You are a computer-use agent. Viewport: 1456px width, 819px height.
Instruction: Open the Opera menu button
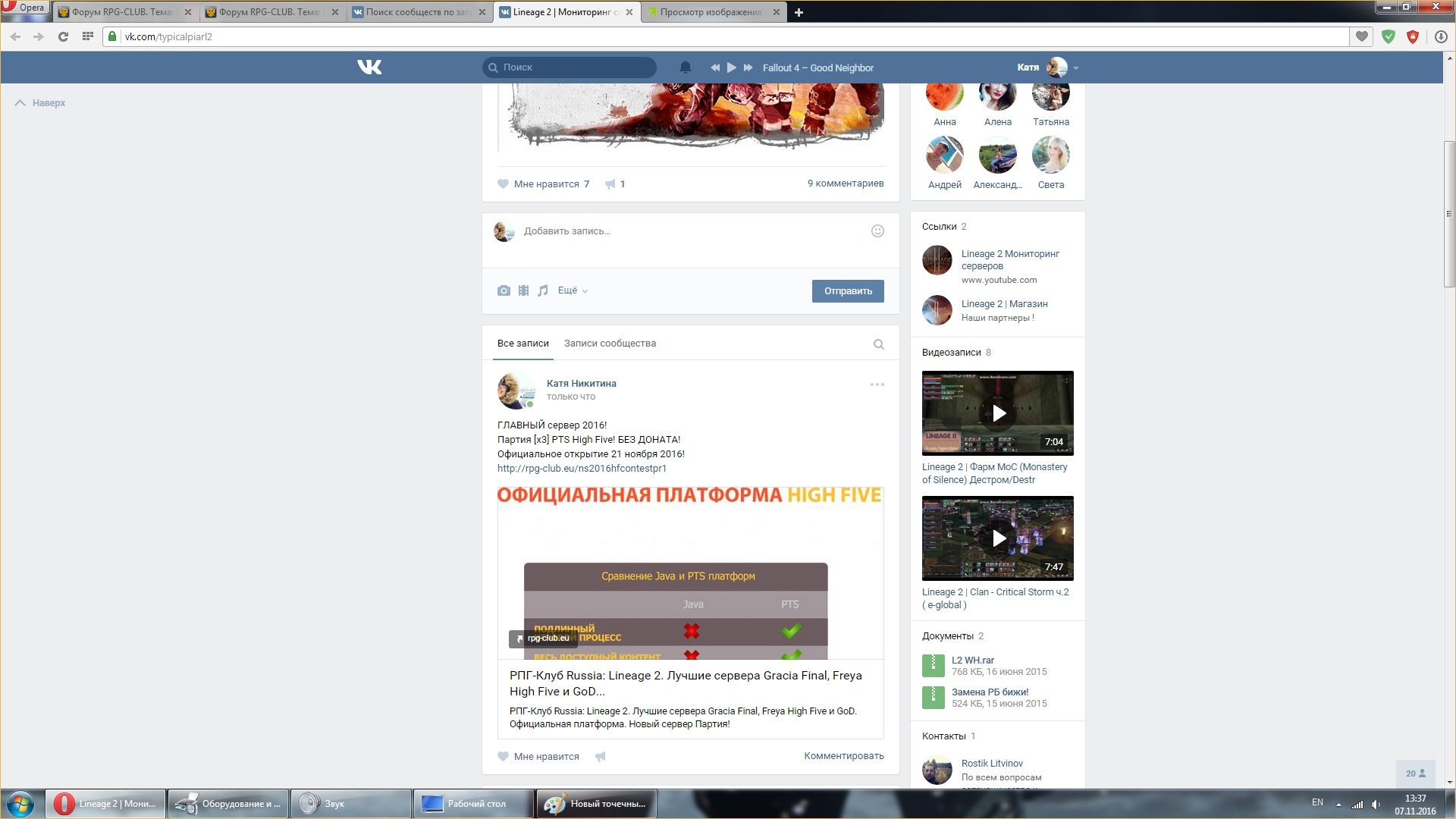click(x=25, y=8)
